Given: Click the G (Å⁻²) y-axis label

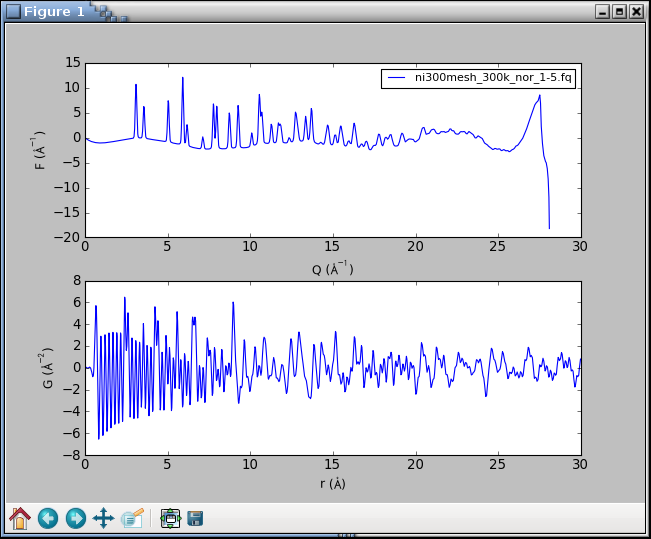Looking at the screenshot, I should [48, 367].
